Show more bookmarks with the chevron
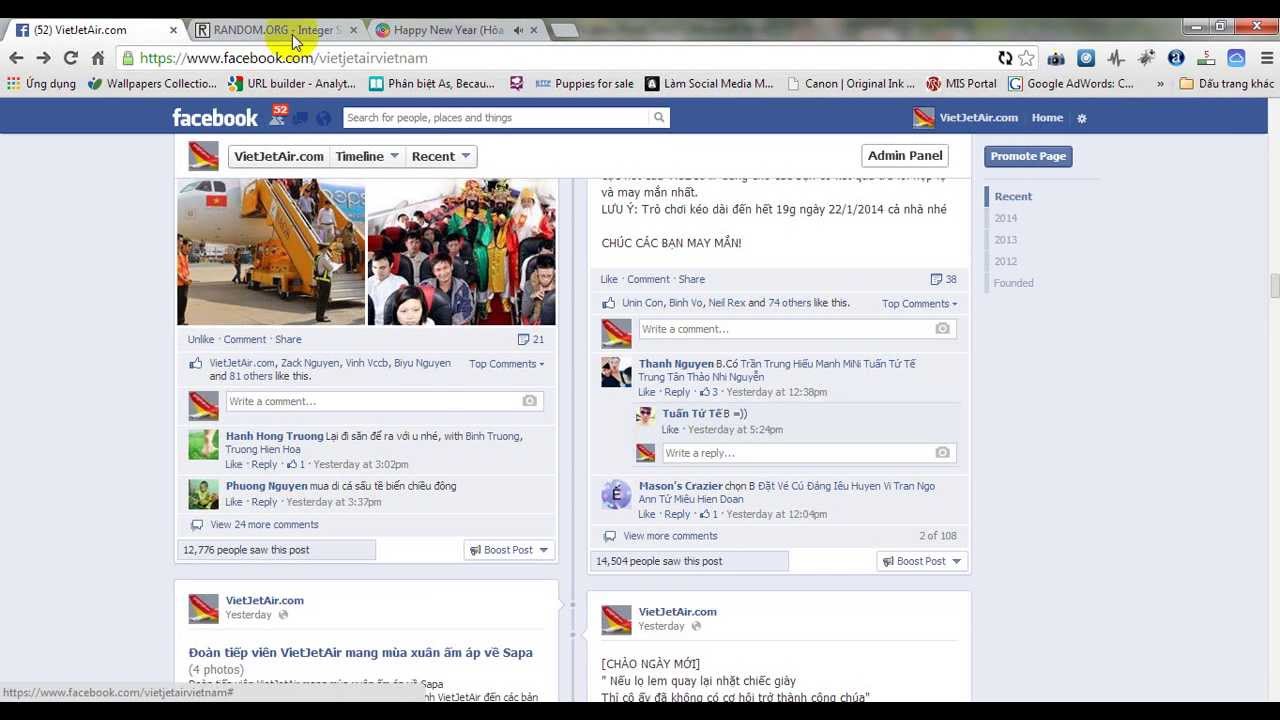This screenshot has height=720, width=1280. click(1160, 84)
